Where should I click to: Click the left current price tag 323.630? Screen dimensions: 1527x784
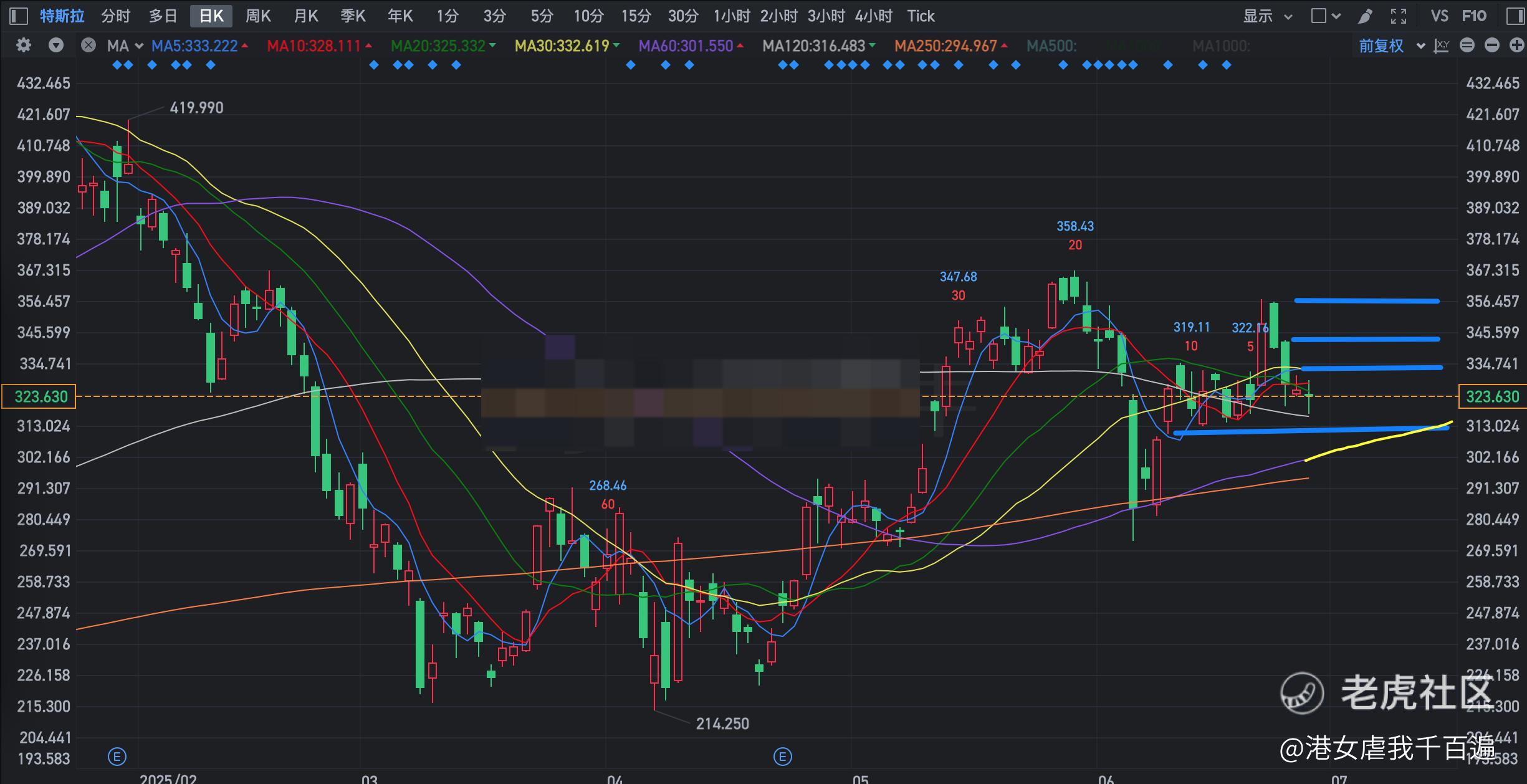(39, 396)
